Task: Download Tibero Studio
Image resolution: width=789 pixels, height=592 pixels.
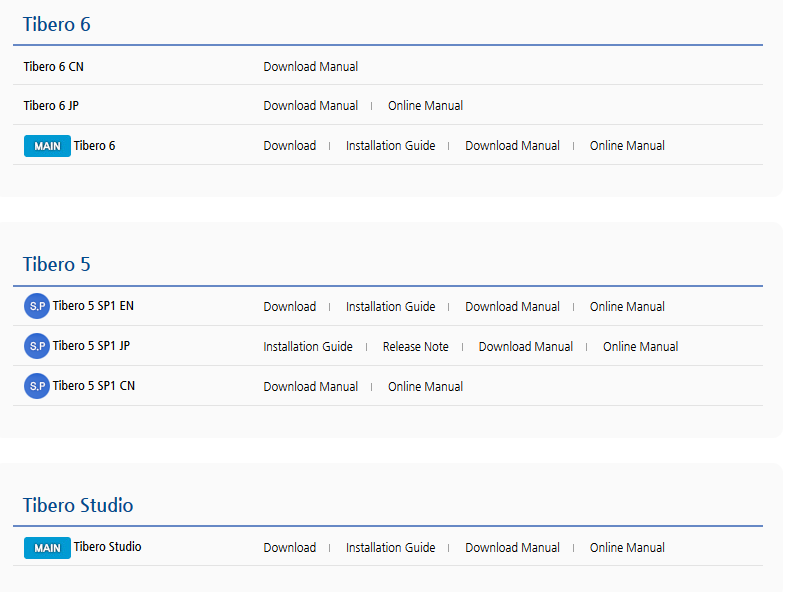Action: 290,547
